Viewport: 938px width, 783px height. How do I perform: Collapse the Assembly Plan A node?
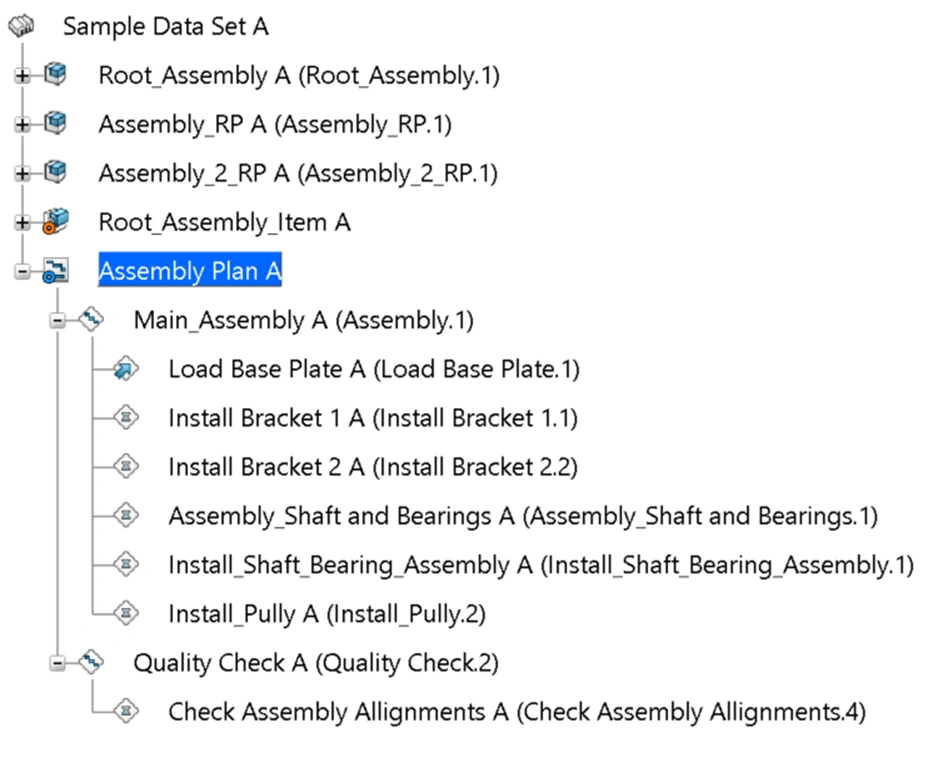(23, 272)
